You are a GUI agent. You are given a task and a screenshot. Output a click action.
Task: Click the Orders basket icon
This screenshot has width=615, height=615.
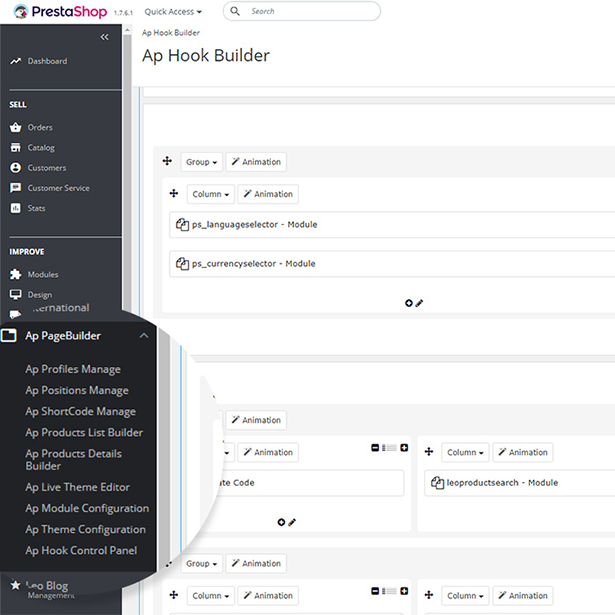16,127
